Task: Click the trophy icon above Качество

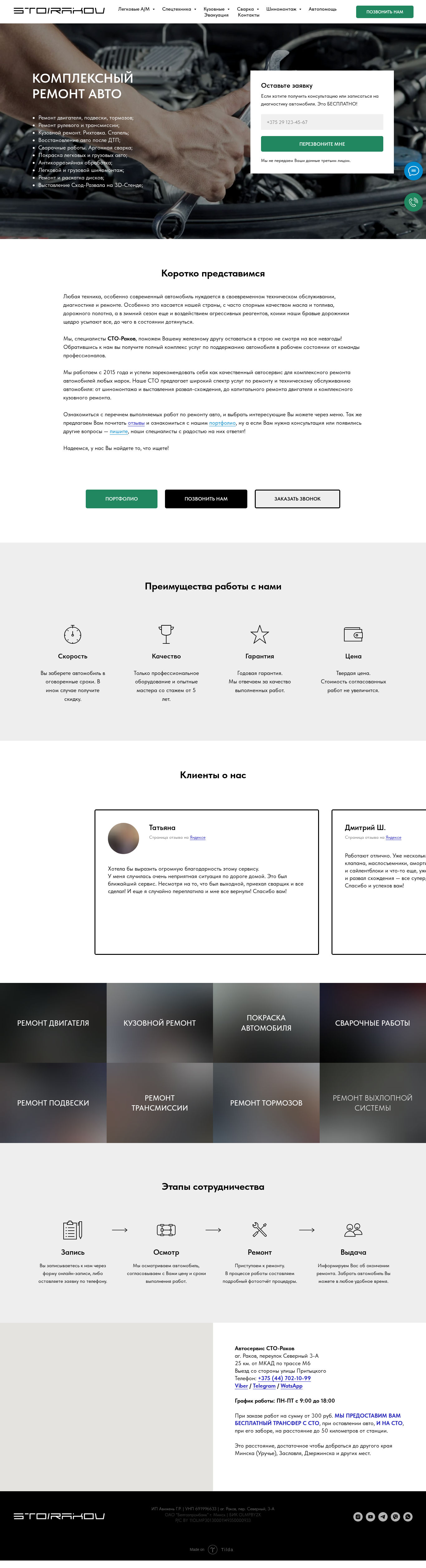Action: coord(166,634)
